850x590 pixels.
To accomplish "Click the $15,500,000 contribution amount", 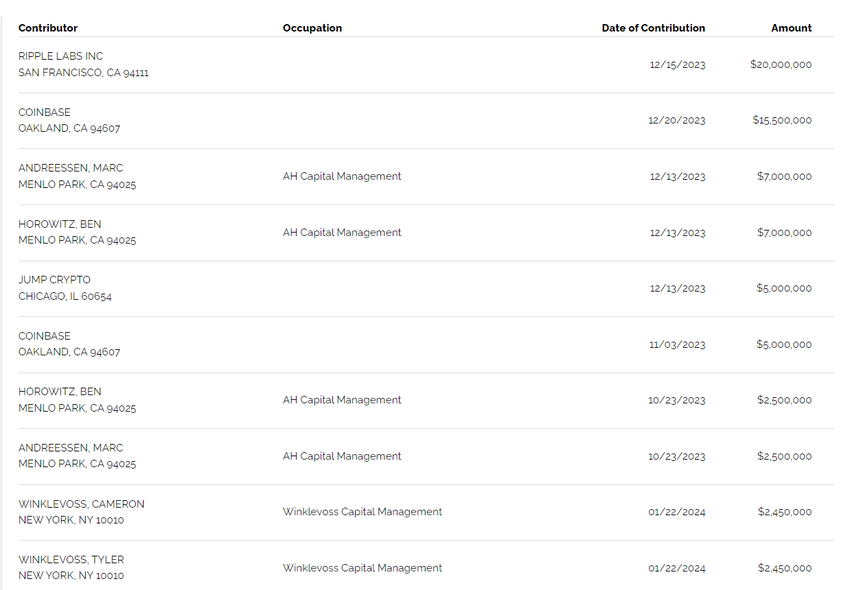I will (x=781, y=121).
